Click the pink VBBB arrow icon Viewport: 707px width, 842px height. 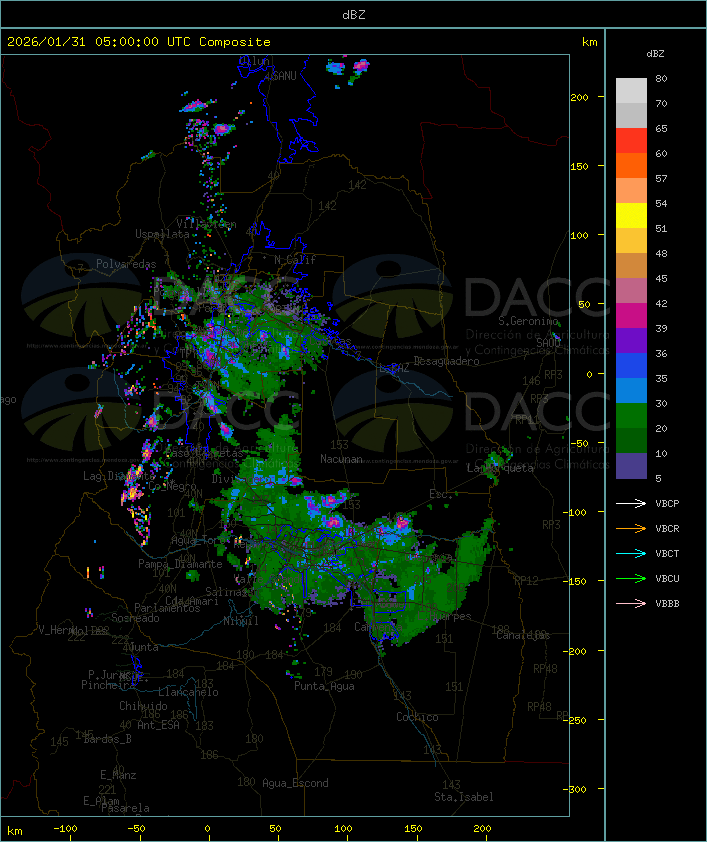click(x=631, y=603)
